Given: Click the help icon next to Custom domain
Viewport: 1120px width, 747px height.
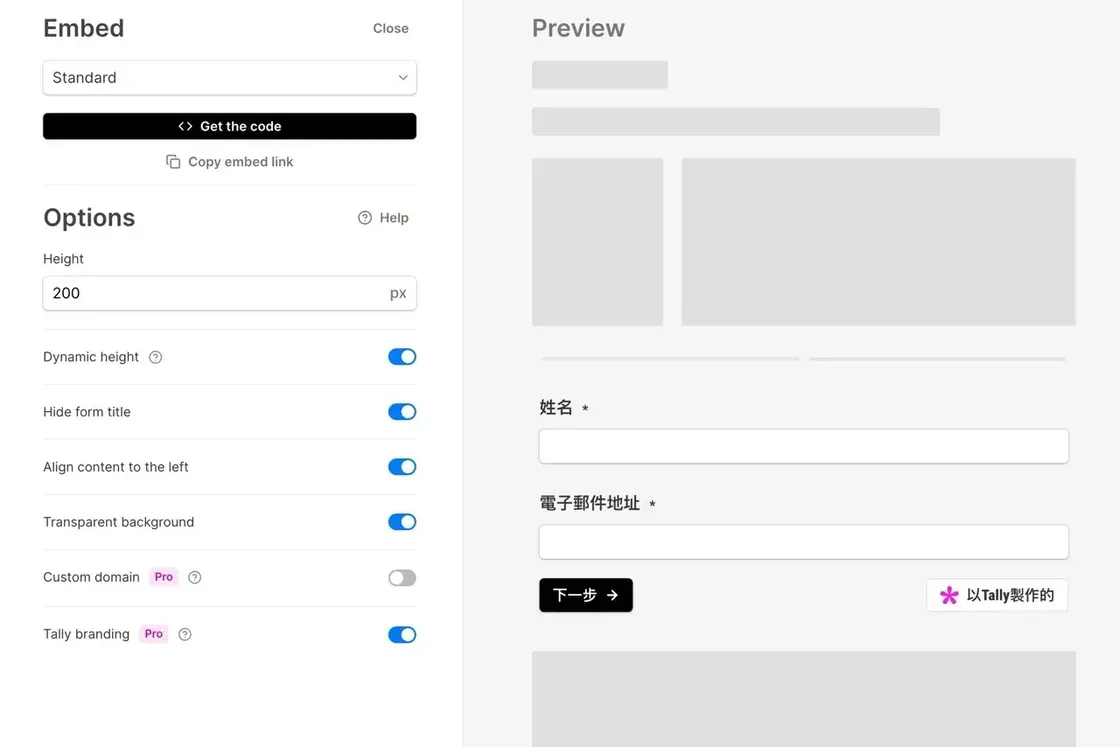Looking at the screenshot, I should [x=194, y=577].
